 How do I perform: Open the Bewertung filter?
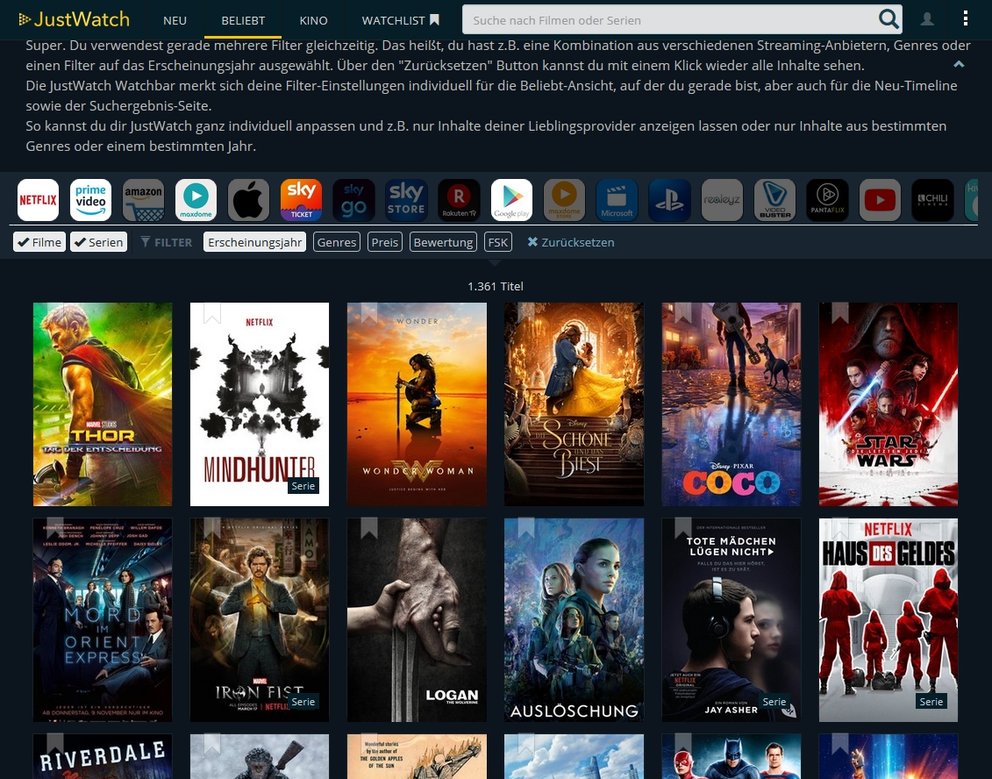[443, 242]
